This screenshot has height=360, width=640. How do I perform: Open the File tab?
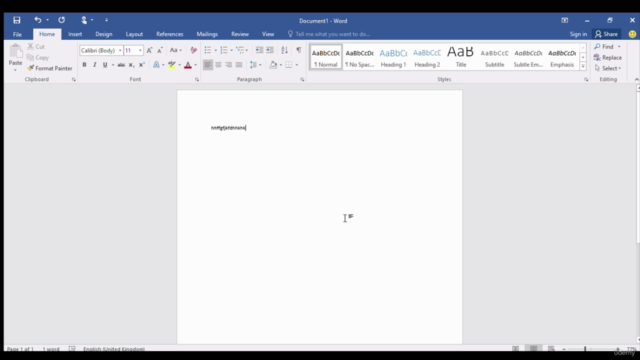[17, 34]
